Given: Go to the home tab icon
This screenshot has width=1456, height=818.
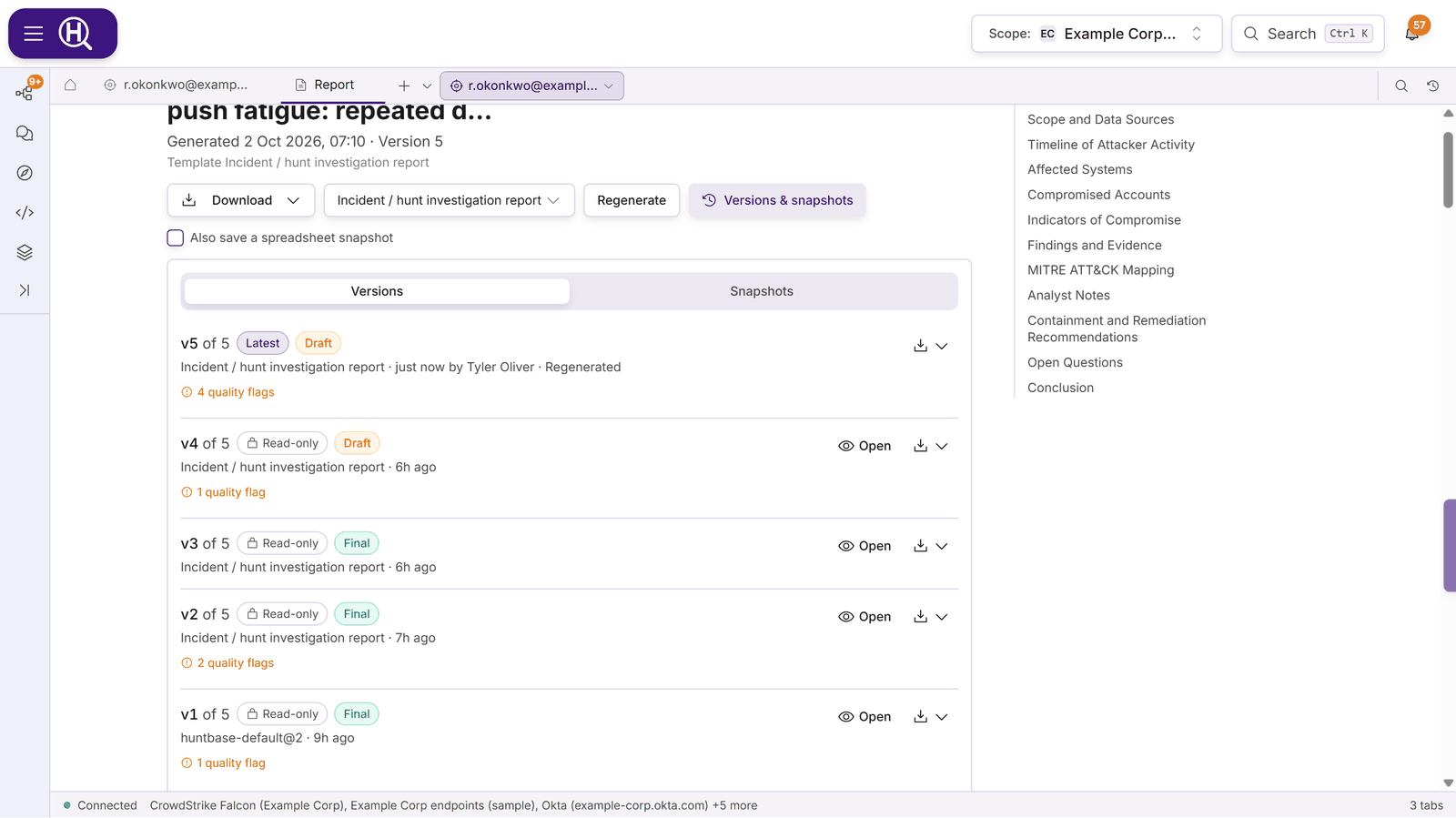Looking at the screenshot, I should tap(70, 85).
